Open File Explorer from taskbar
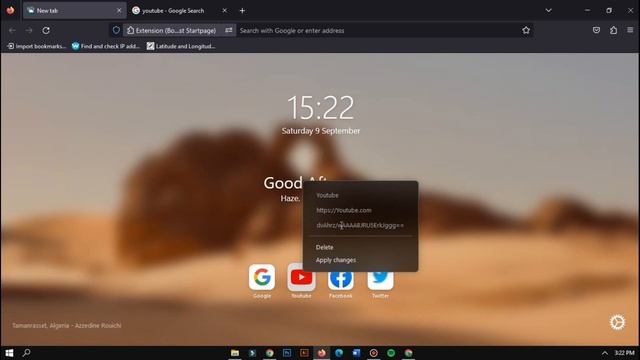 click(235, 353)
